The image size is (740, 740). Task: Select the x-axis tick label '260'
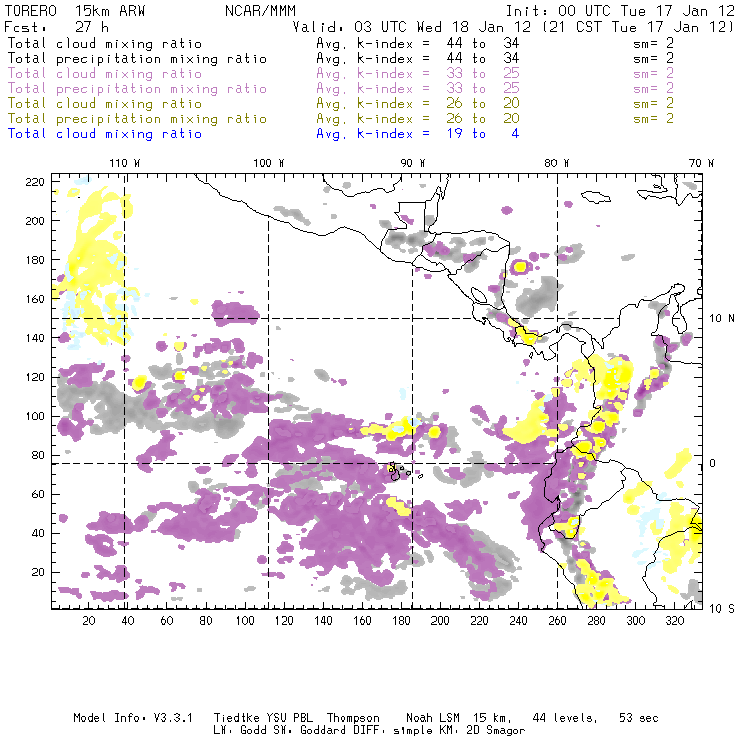pyautogui.click(x=557, y=621)
